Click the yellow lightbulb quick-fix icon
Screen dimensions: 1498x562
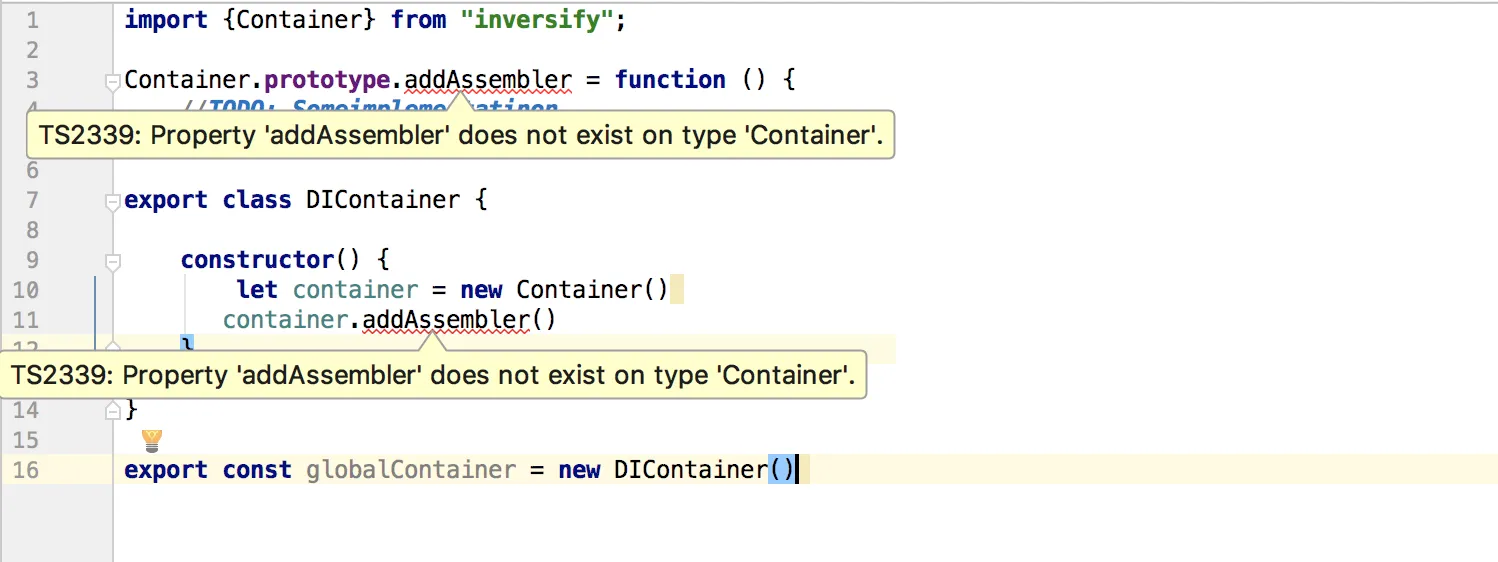tap(152, 440)
